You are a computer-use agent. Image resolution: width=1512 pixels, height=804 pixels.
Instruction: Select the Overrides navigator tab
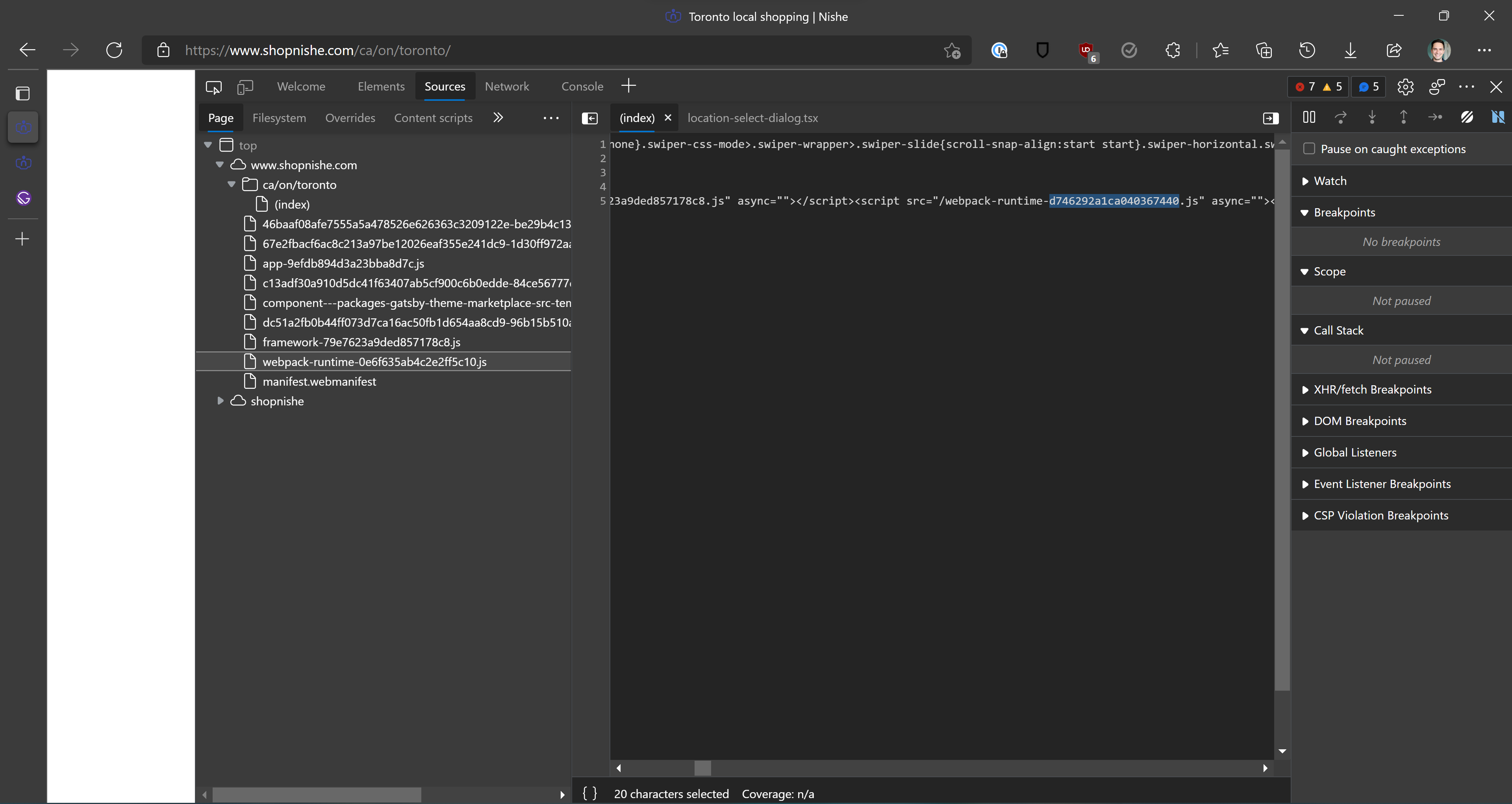(x=350, y=118)
